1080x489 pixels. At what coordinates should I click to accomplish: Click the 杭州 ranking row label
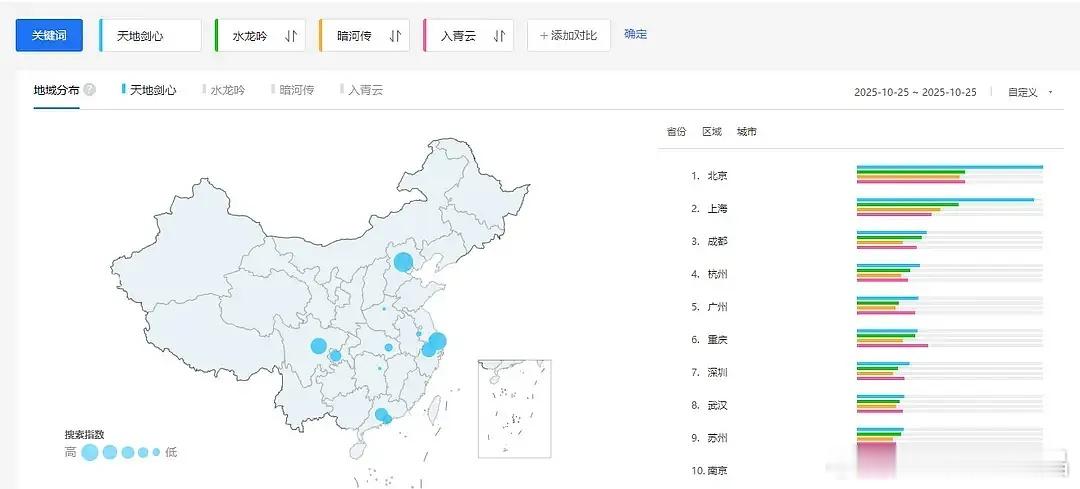click(x=717, y=274)
